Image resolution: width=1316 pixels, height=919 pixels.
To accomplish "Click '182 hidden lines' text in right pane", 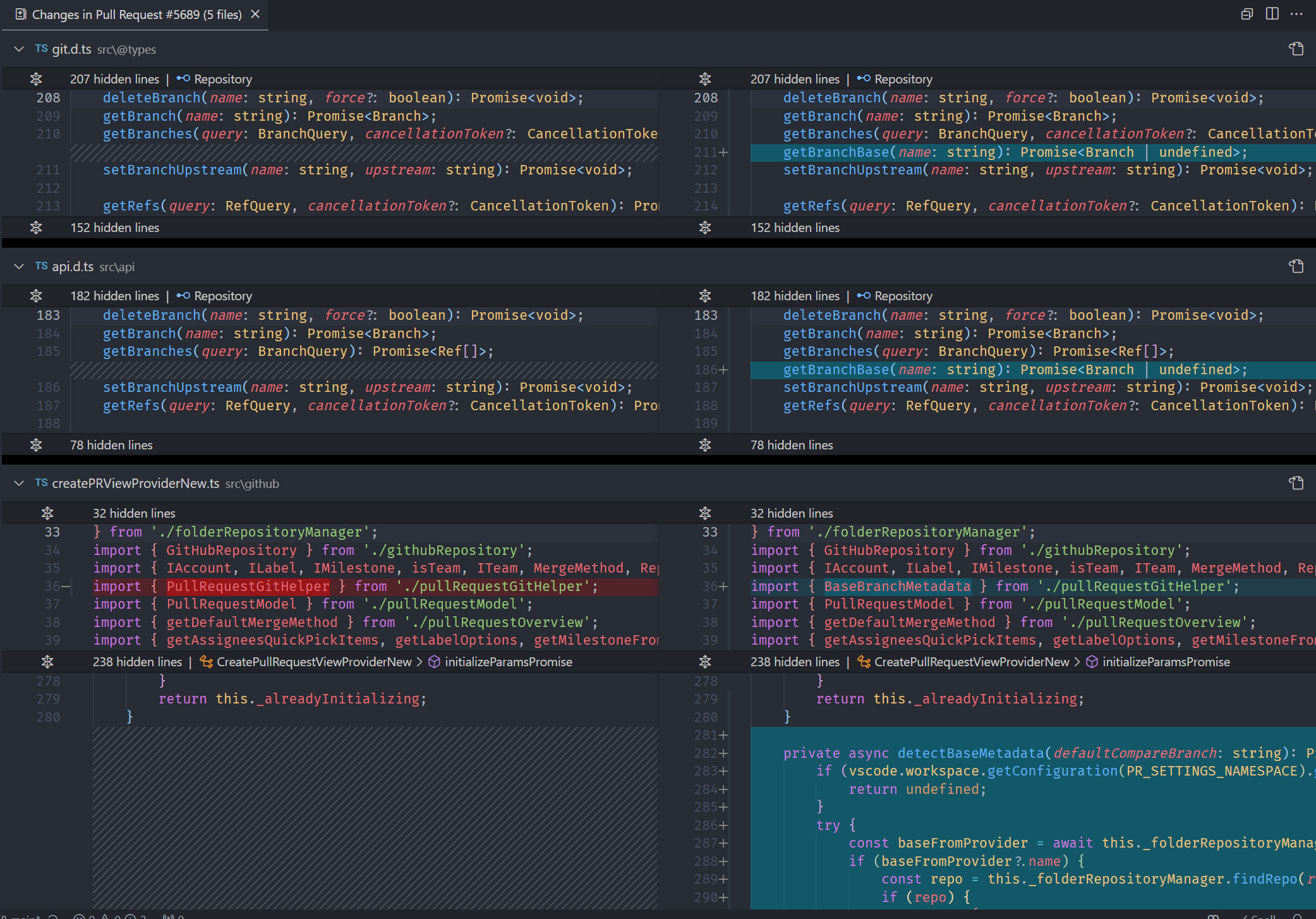I will coord(795,296).
